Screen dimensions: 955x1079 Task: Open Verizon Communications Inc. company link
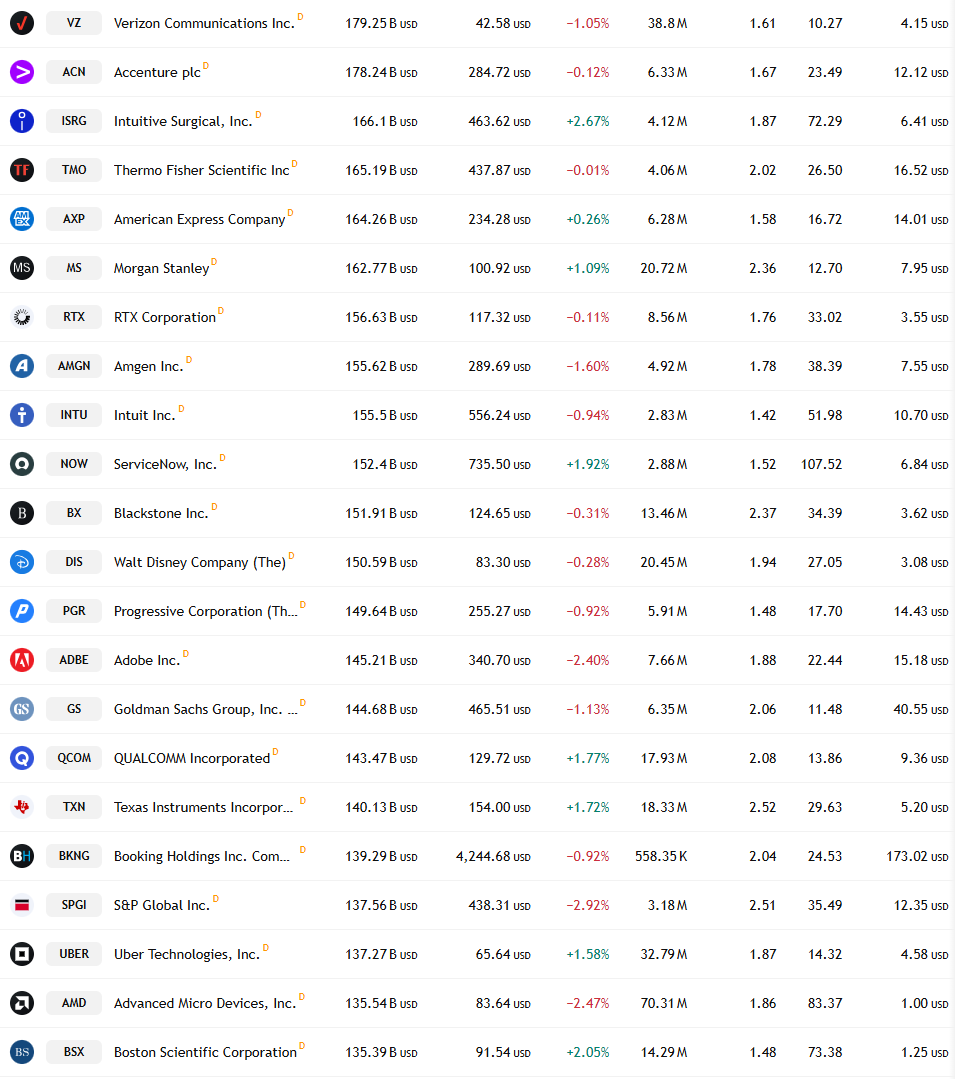tap(204, 23)
